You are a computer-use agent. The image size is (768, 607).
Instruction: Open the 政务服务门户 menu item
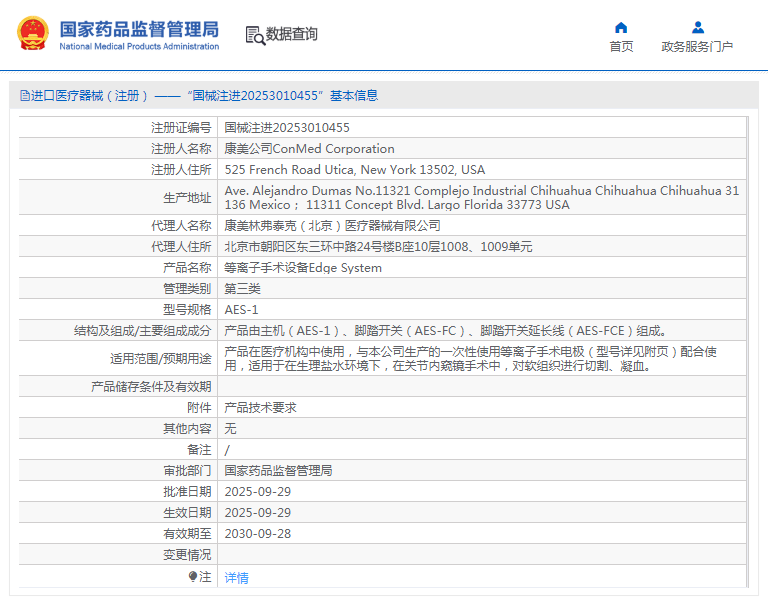coord(697,46)
